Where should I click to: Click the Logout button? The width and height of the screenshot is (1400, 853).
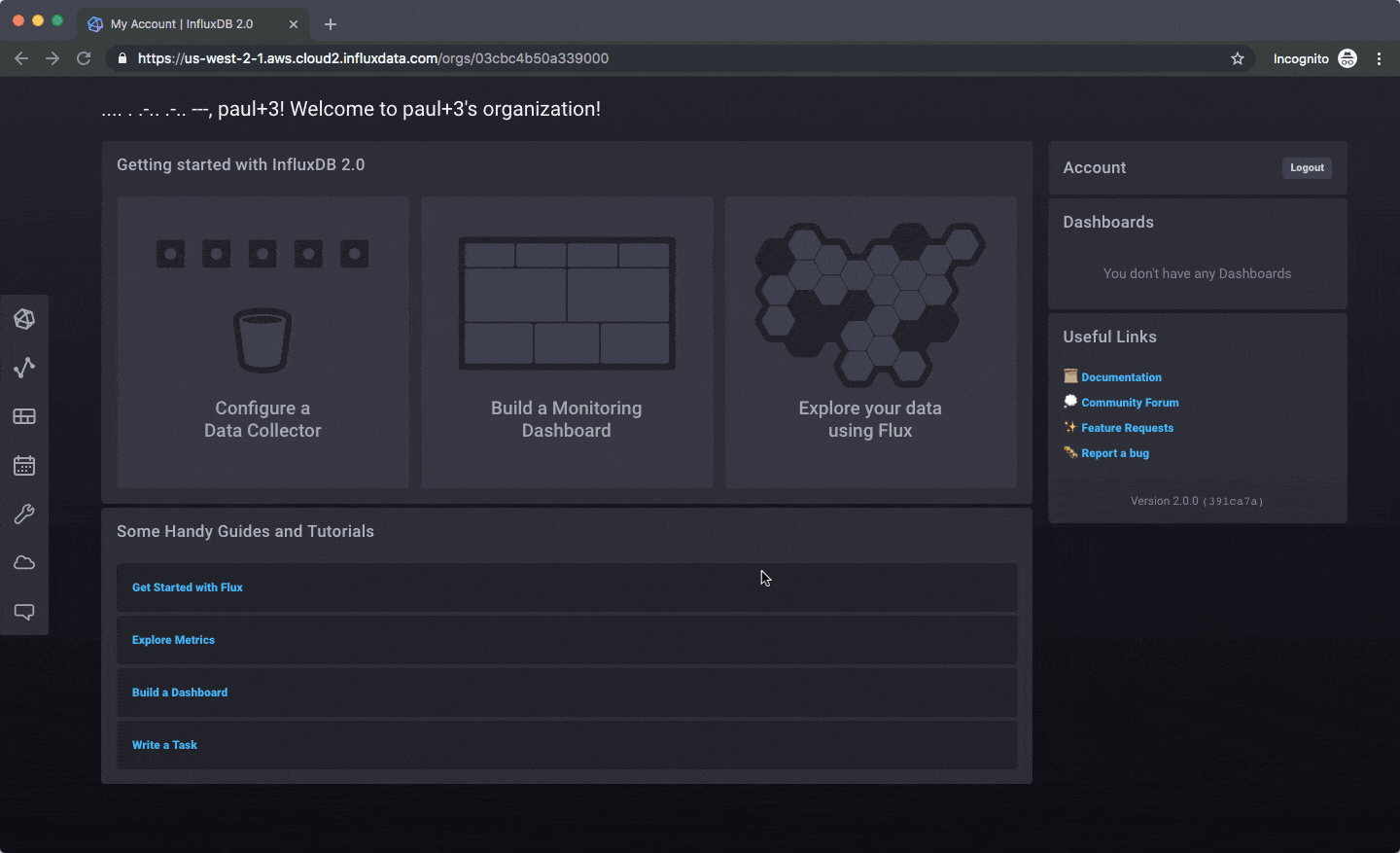pos(1307,167)
